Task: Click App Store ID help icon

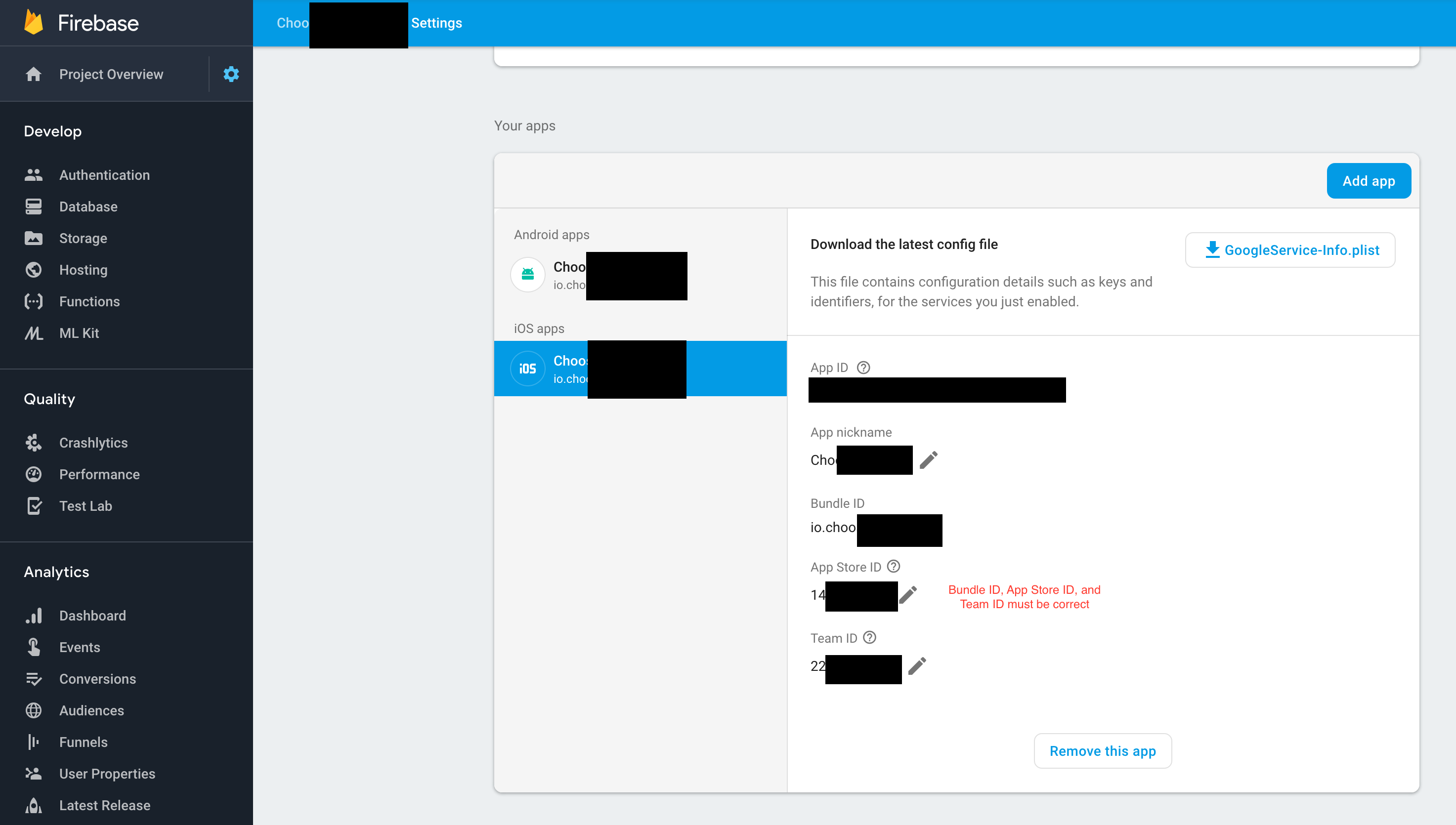Action: pos(894,567)
